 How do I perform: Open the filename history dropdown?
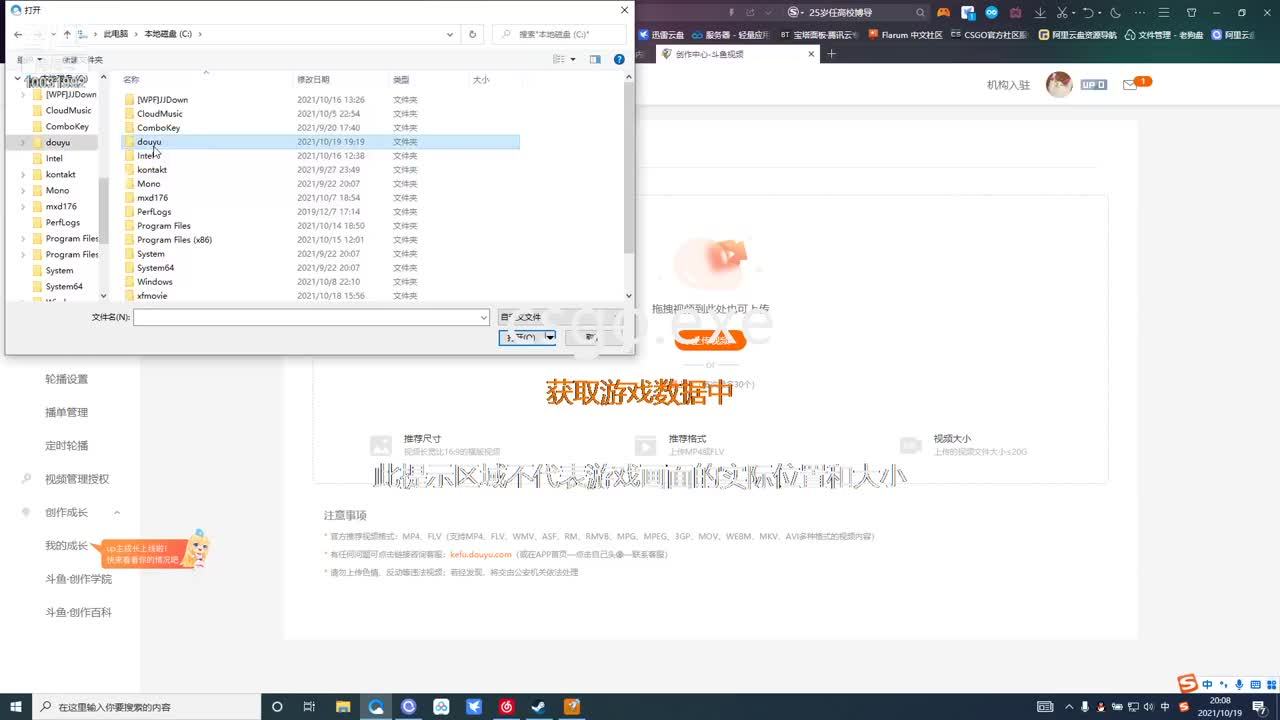(484, 317)
